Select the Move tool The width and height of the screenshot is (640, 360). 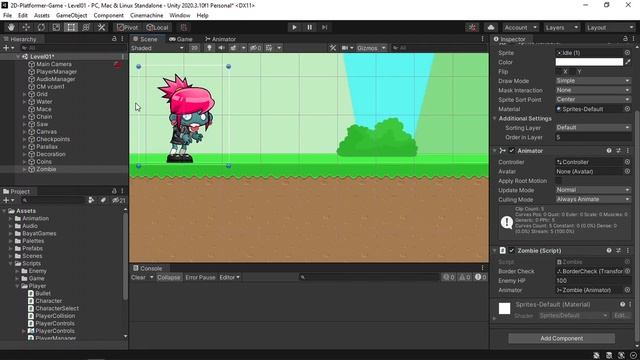point(26,27)
